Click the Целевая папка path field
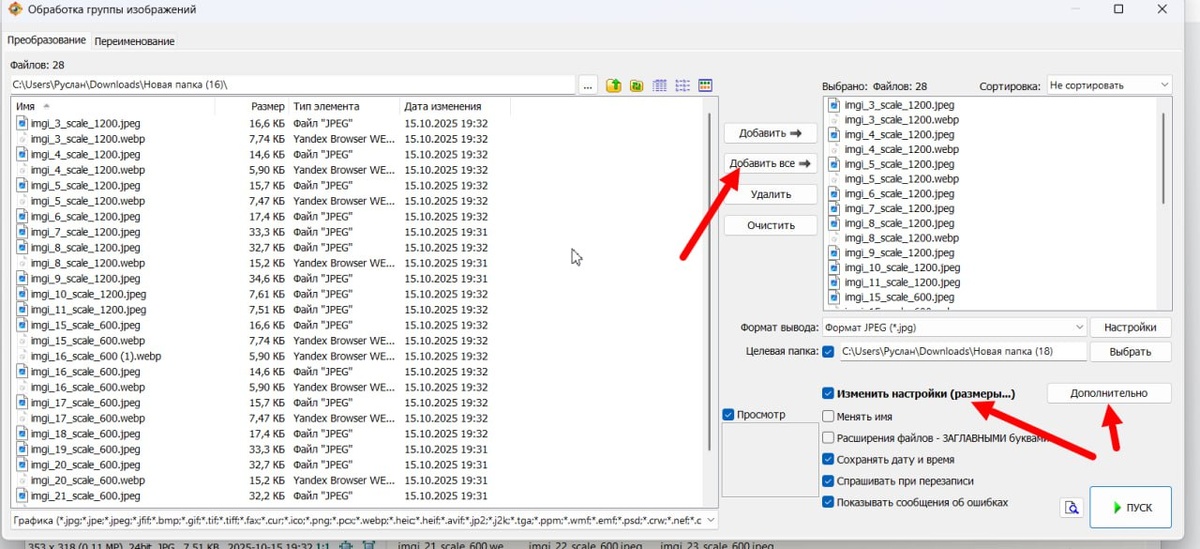 click(x=961, y=352)
